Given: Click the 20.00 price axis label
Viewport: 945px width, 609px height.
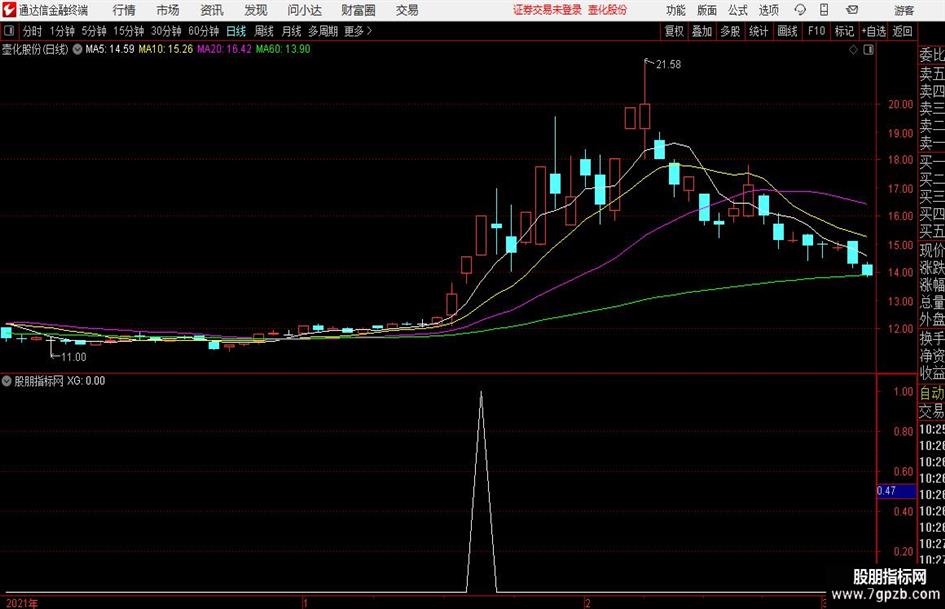Looking at the screenshot, I should tap(900, 104).
